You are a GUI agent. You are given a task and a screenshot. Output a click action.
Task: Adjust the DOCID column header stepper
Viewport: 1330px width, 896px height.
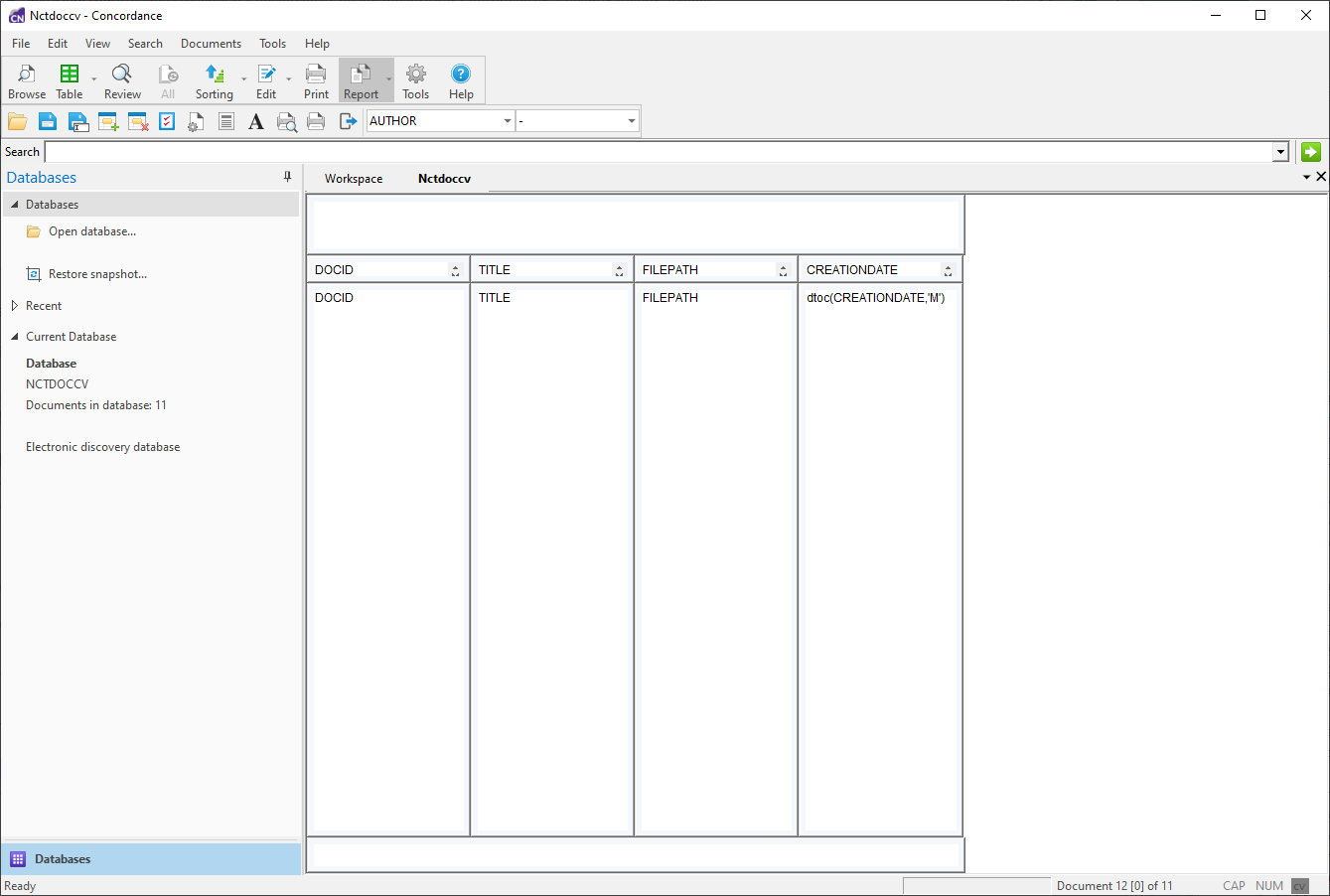[x=455, y=270]
